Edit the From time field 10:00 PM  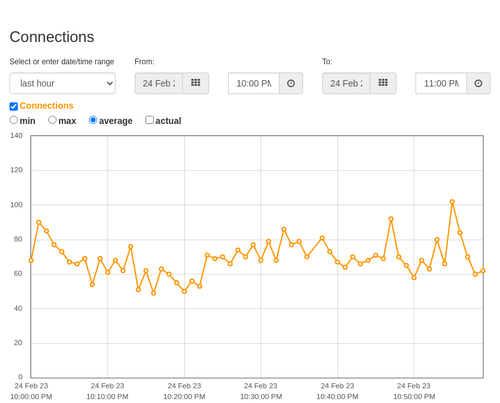tap(254, 83)
